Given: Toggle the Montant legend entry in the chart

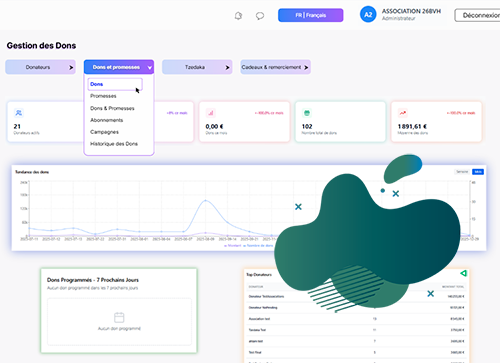Looking at the screenshot, I should tap(233, 245).
